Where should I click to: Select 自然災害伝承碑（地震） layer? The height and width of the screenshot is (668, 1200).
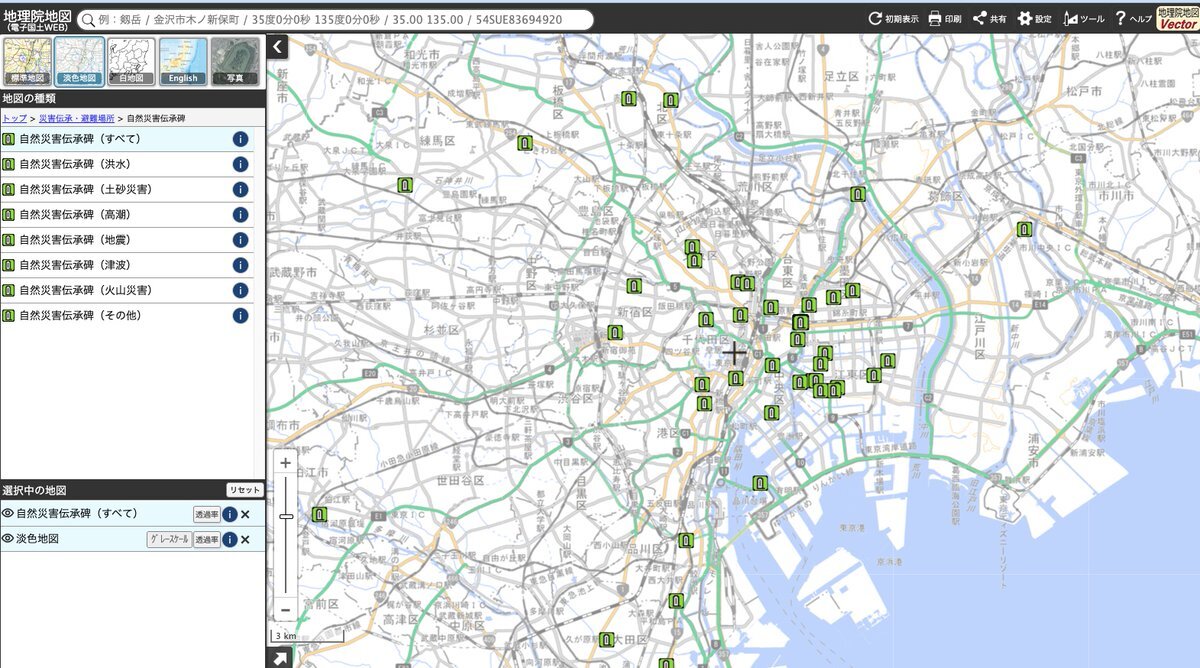[75, 240]
